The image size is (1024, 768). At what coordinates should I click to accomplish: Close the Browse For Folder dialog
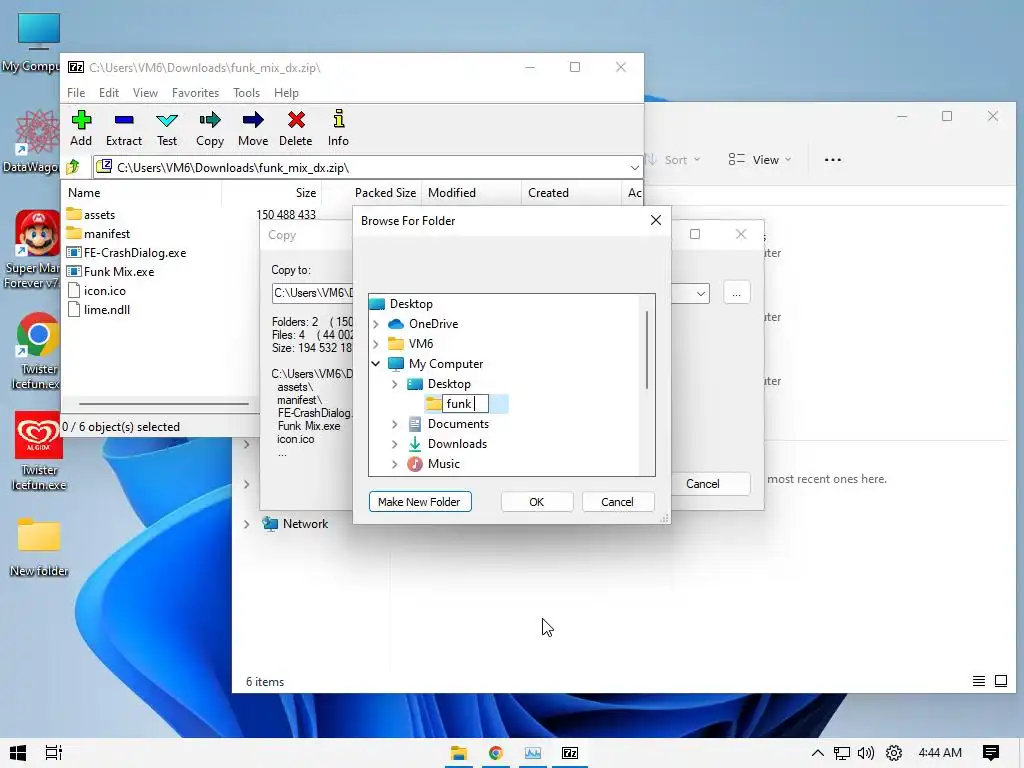[656, 221]
